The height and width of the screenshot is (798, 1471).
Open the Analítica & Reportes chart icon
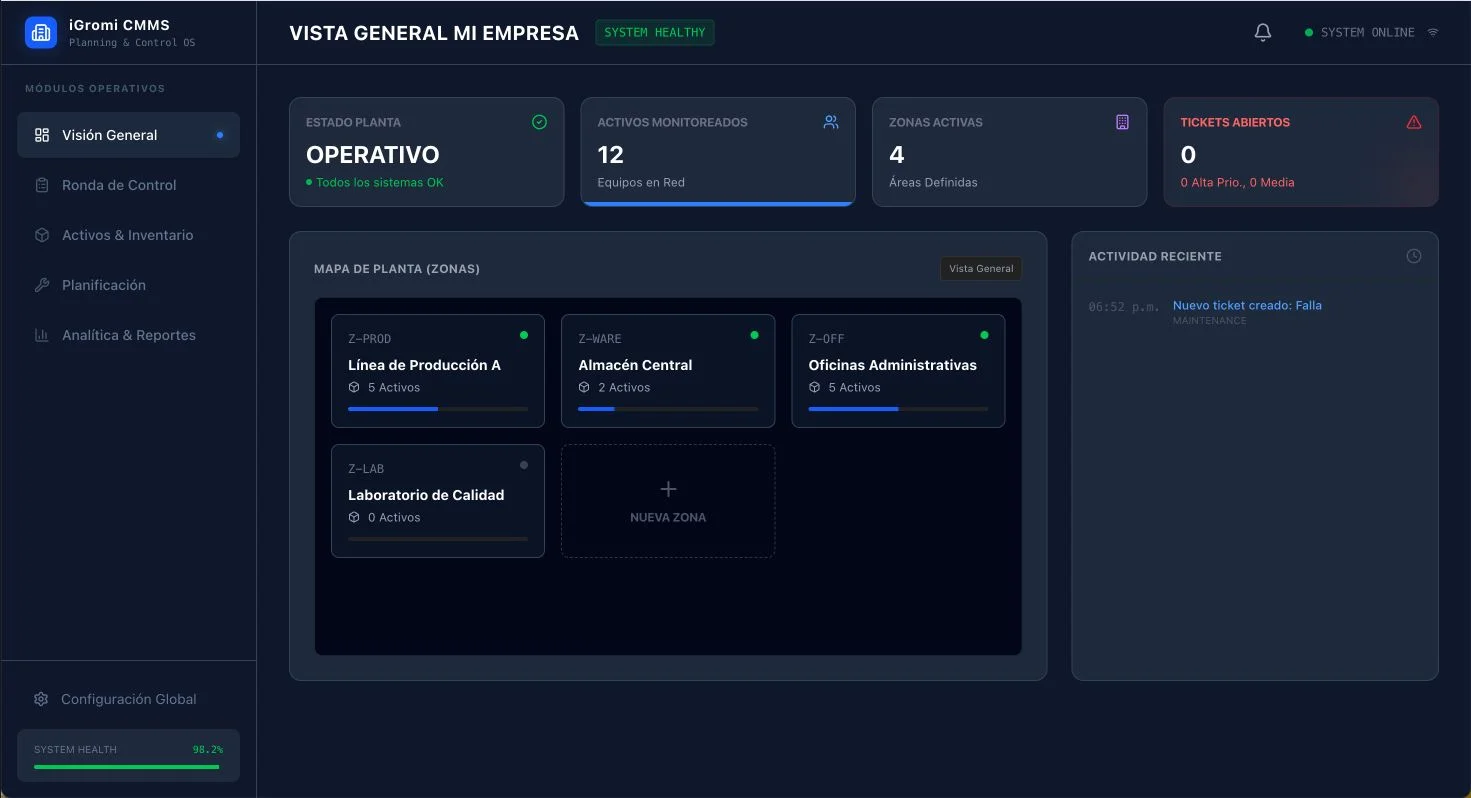pos(42,335)
